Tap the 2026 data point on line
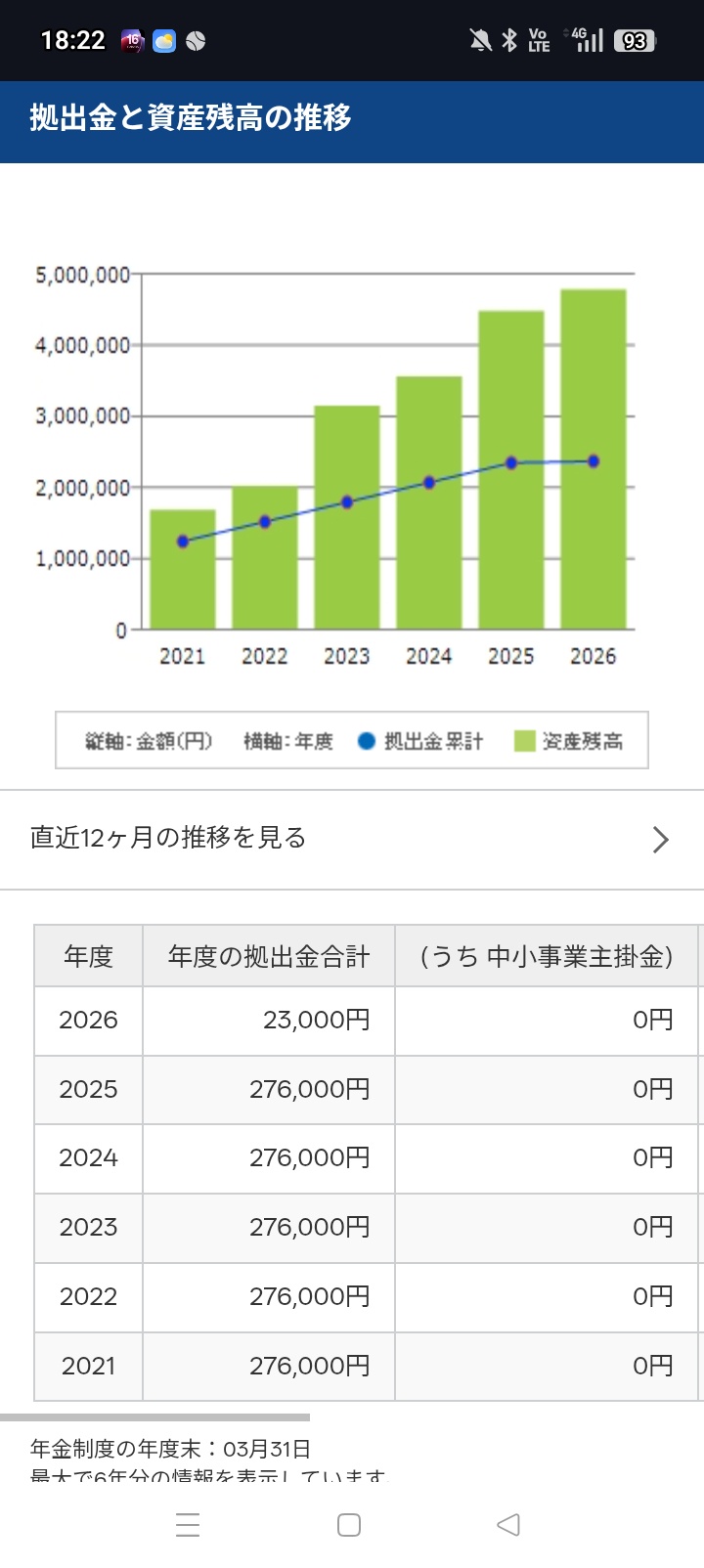The height and width of the screenshot is (1568, 704). 594,461
